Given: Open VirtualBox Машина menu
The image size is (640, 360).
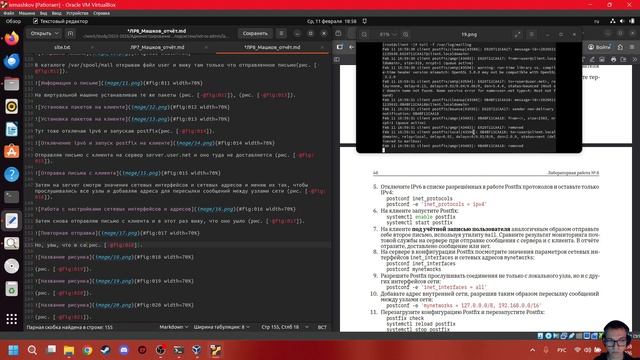Looking at the screenshot, I should (27, 13).
